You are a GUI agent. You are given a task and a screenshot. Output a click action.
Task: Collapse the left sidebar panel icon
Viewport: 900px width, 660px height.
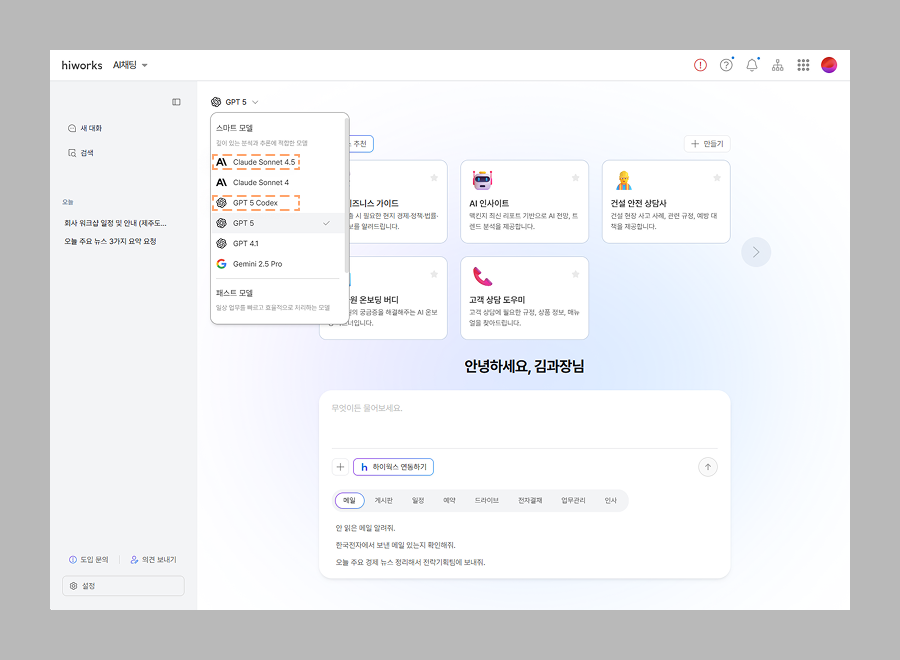[x=176, y=102]
